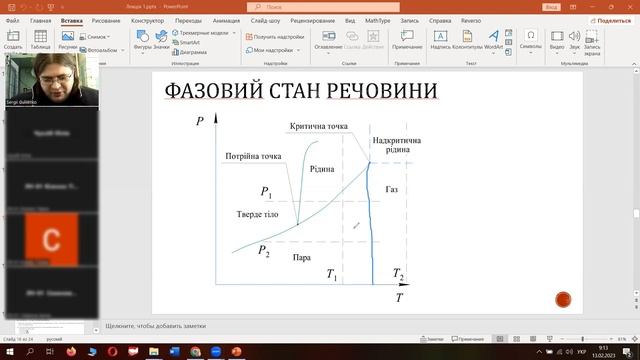Click the Поделиться share button

611,20
